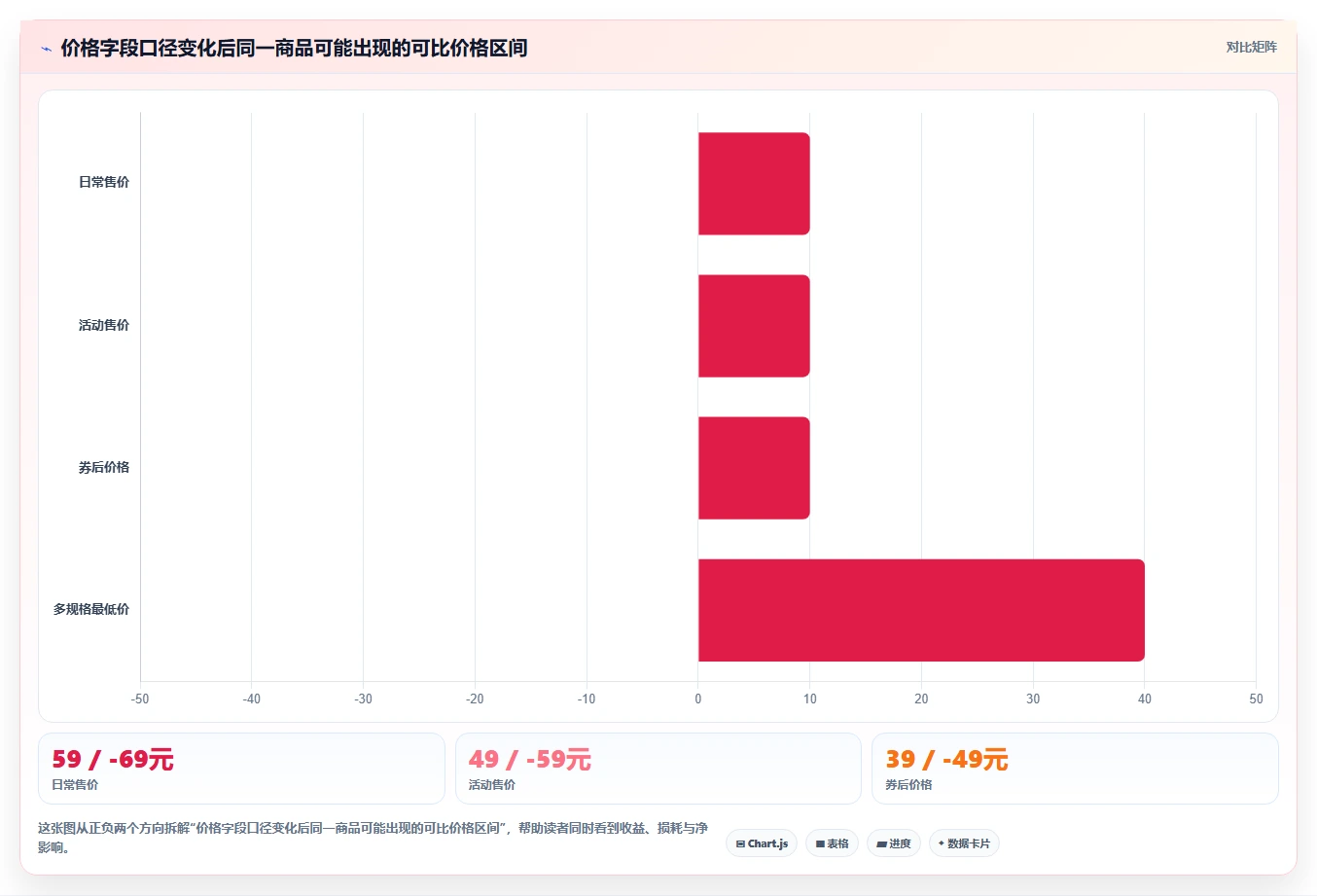Click the lightning icon beside the title
This screenshot has height=896, width=1317.
(46, 49)
